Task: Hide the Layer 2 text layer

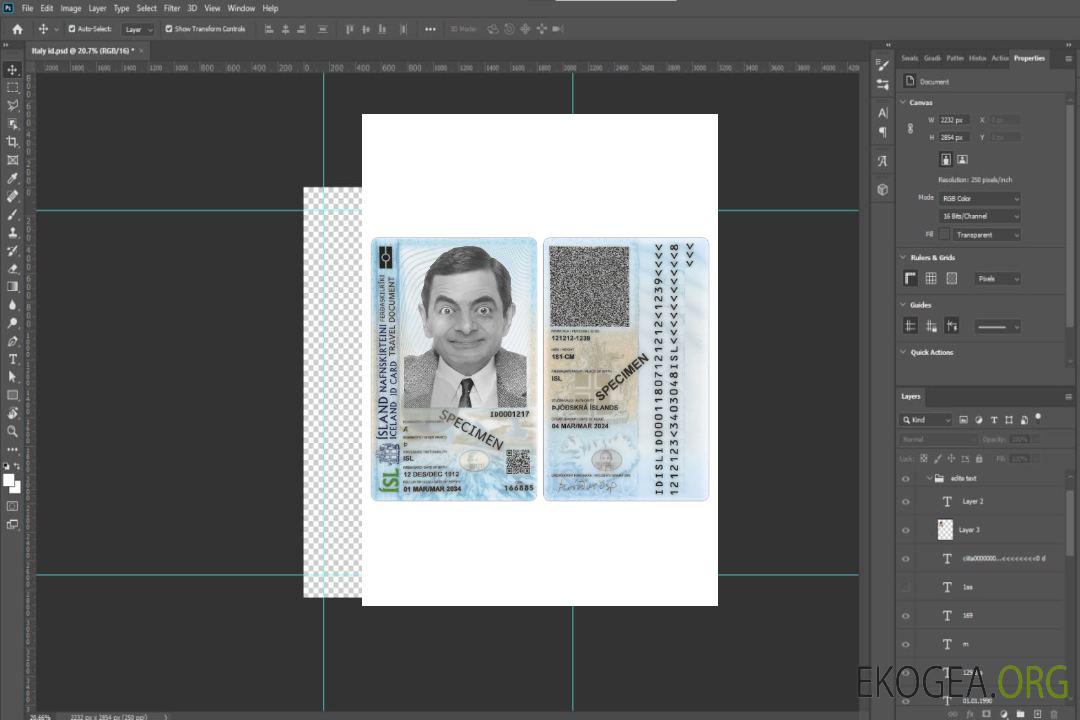Action: point(906,502)
